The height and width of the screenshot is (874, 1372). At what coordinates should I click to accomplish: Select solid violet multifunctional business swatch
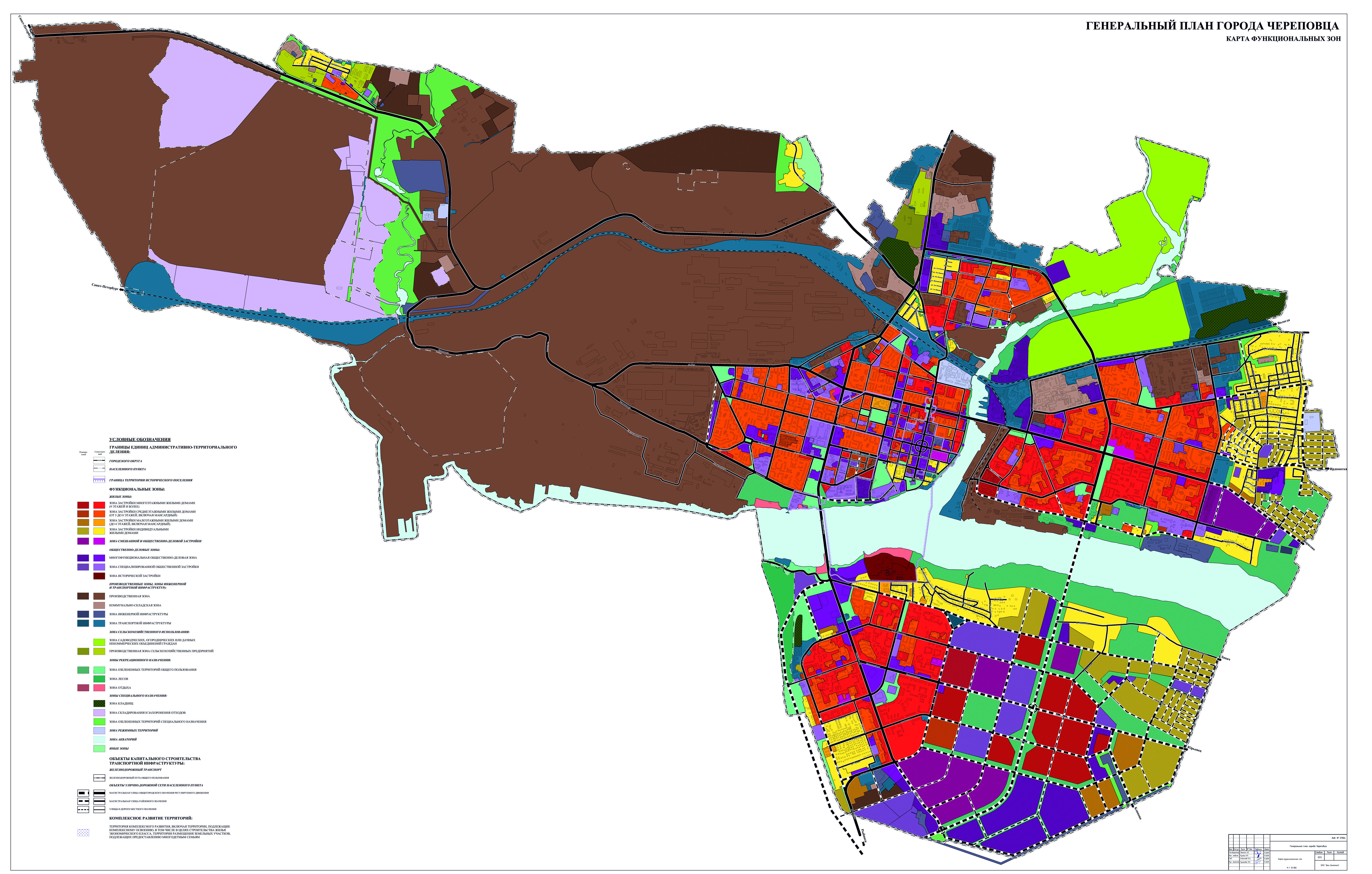[99, 558]
